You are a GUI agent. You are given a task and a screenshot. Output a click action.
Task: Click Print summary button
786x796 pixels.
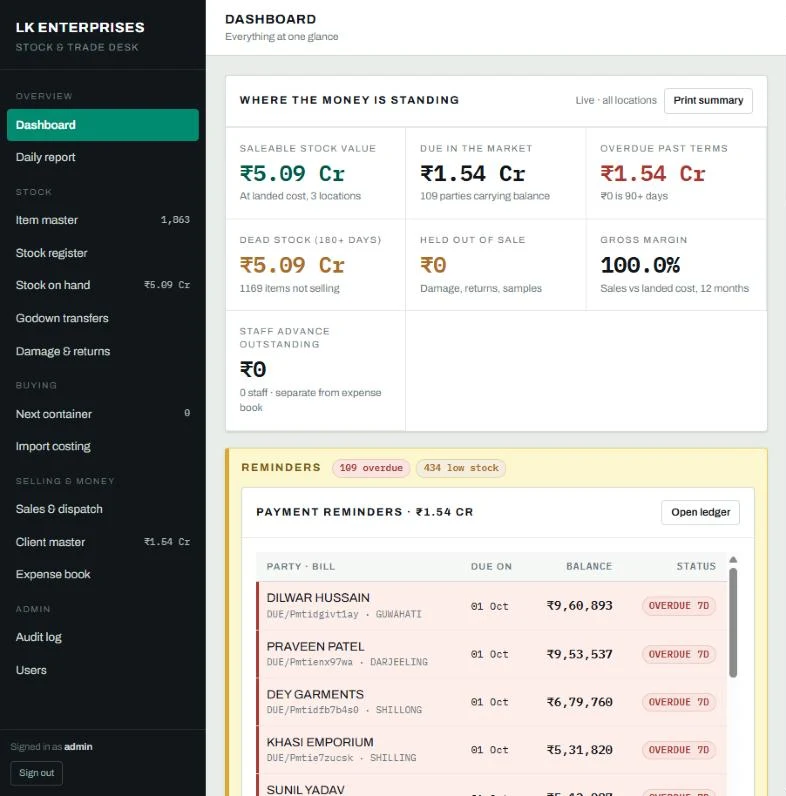click(x=708, y=101)
